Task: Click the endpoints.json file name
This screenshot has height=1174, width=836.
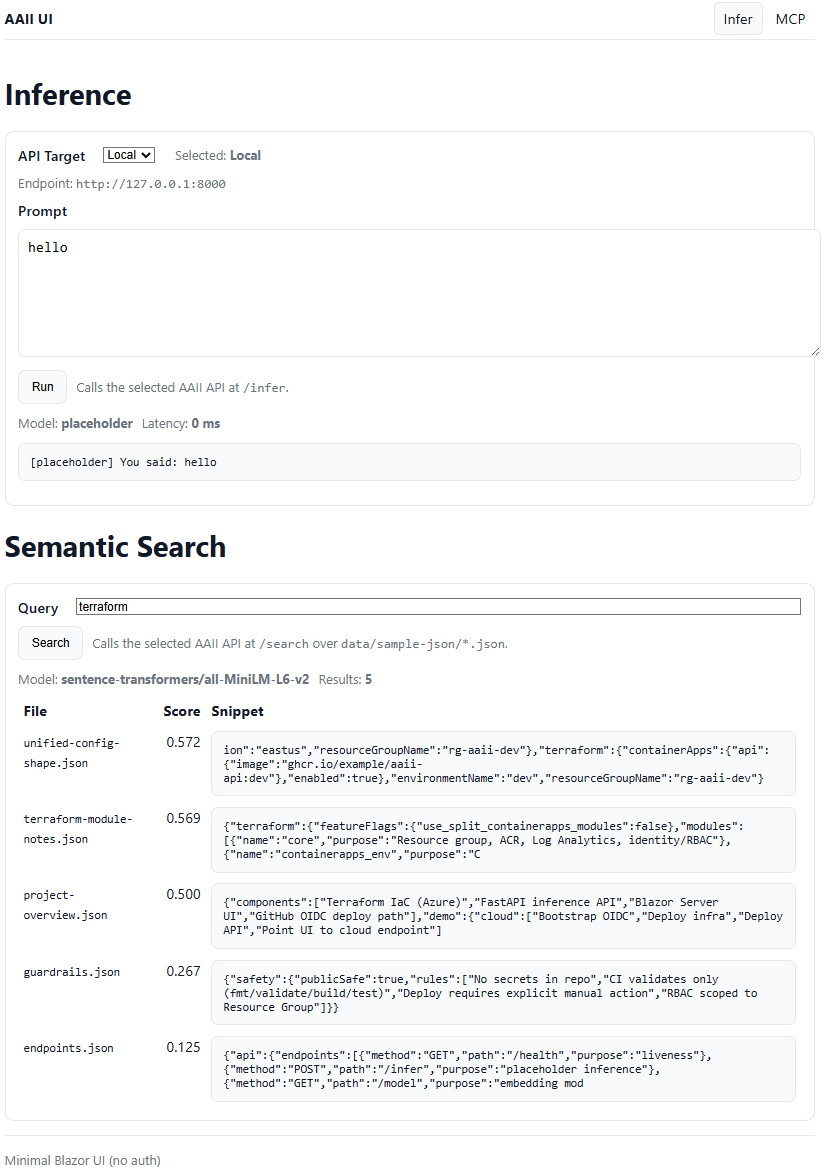Action: click(68, 1048)
